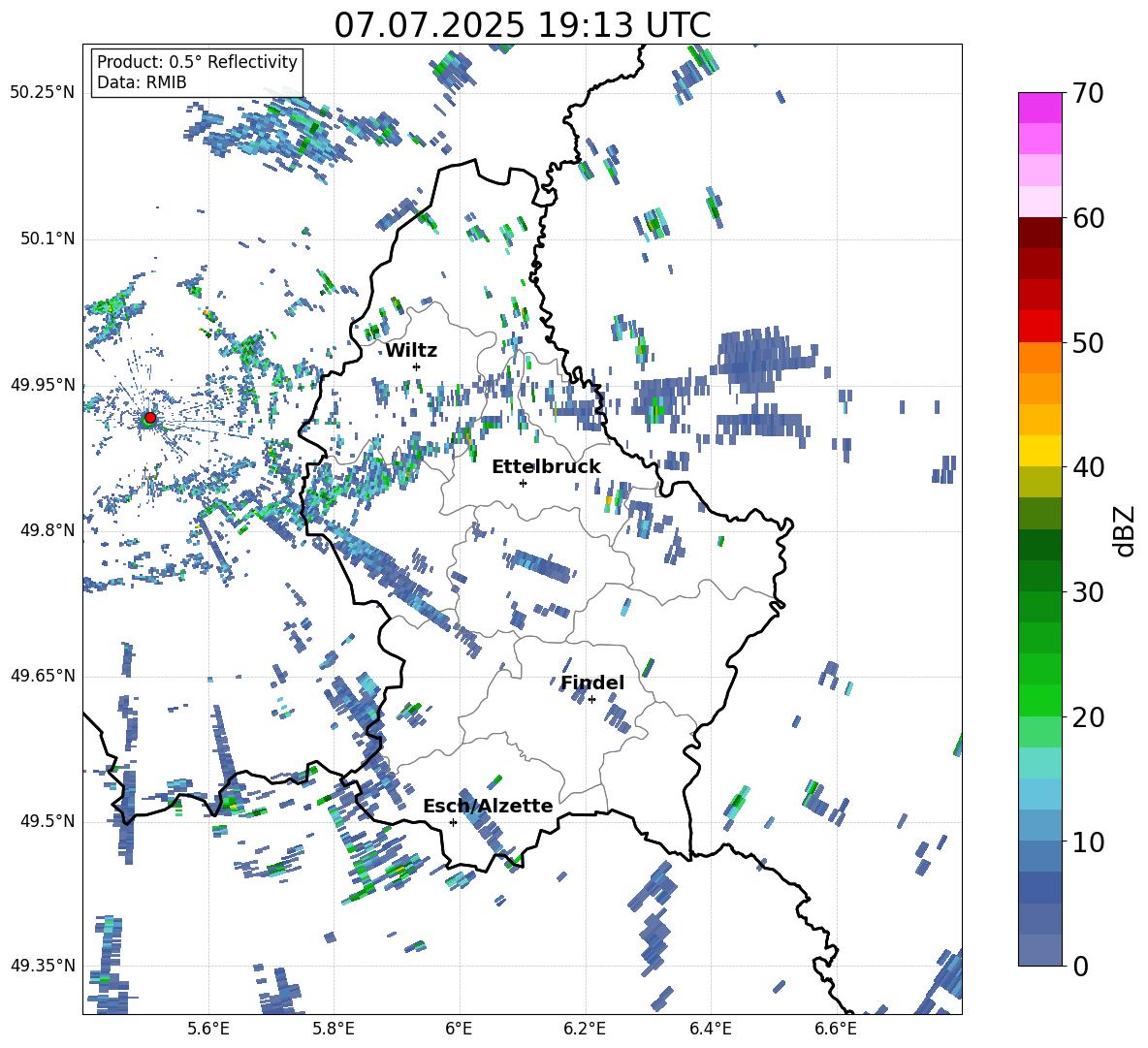Viewport: 1148px width, 1048px height.
Task: Click the Findel city label
Action: 592,683
